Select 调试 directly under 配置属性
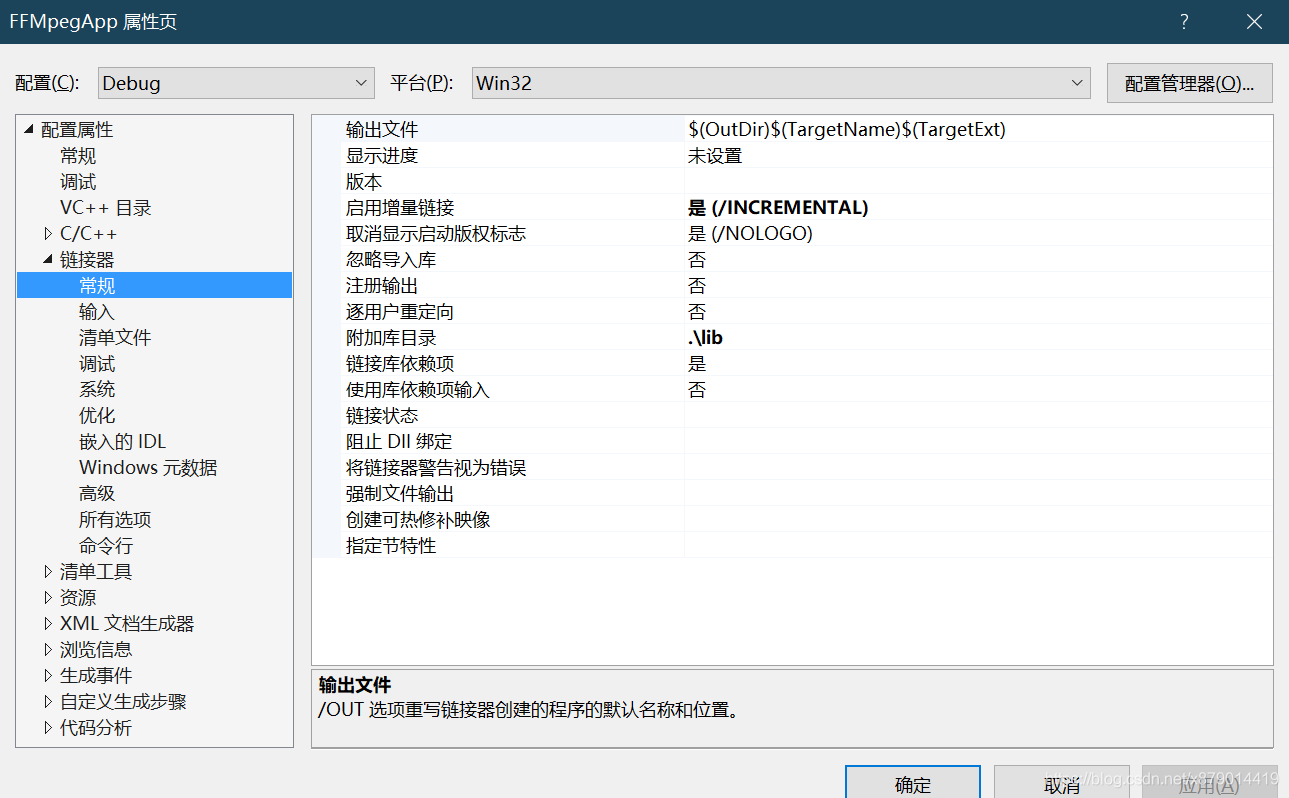Viewport: 1289px width, 798px height. point(78,181)
